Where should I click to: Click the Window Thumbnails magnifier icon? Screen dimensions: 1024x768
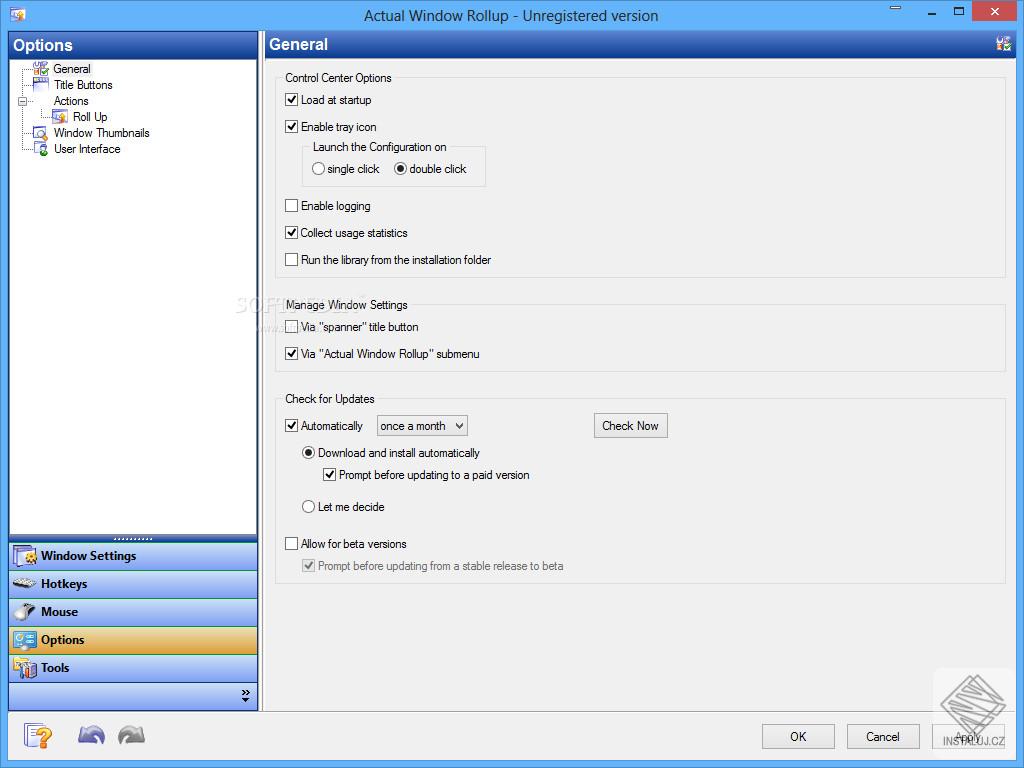click(x=41, y=133)
